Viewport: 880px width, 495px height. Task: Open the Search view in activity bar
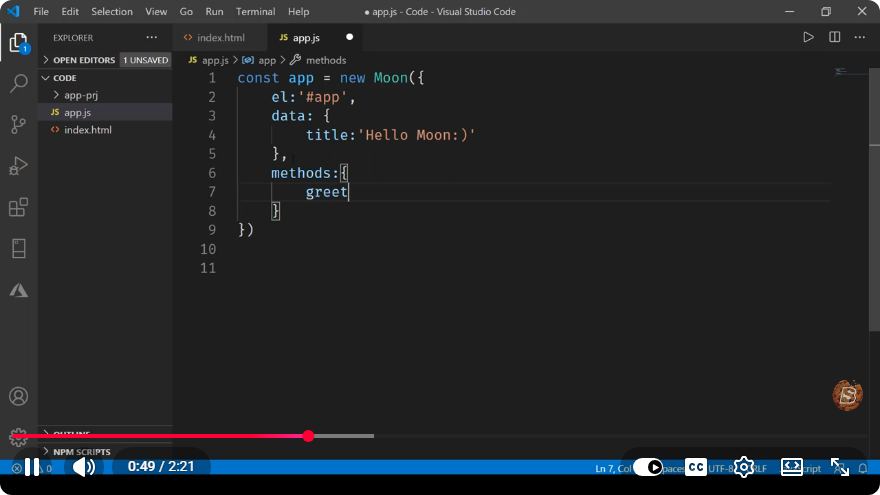tap(19, 84)
